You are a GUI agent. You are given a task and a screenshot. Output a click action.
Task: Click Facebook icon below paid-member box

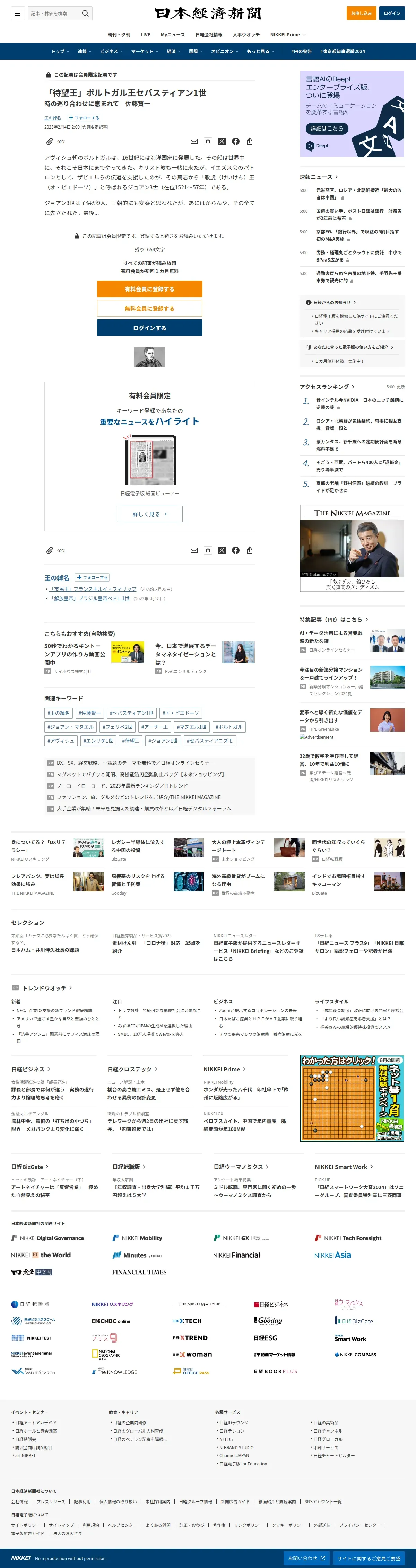[236, 550]
